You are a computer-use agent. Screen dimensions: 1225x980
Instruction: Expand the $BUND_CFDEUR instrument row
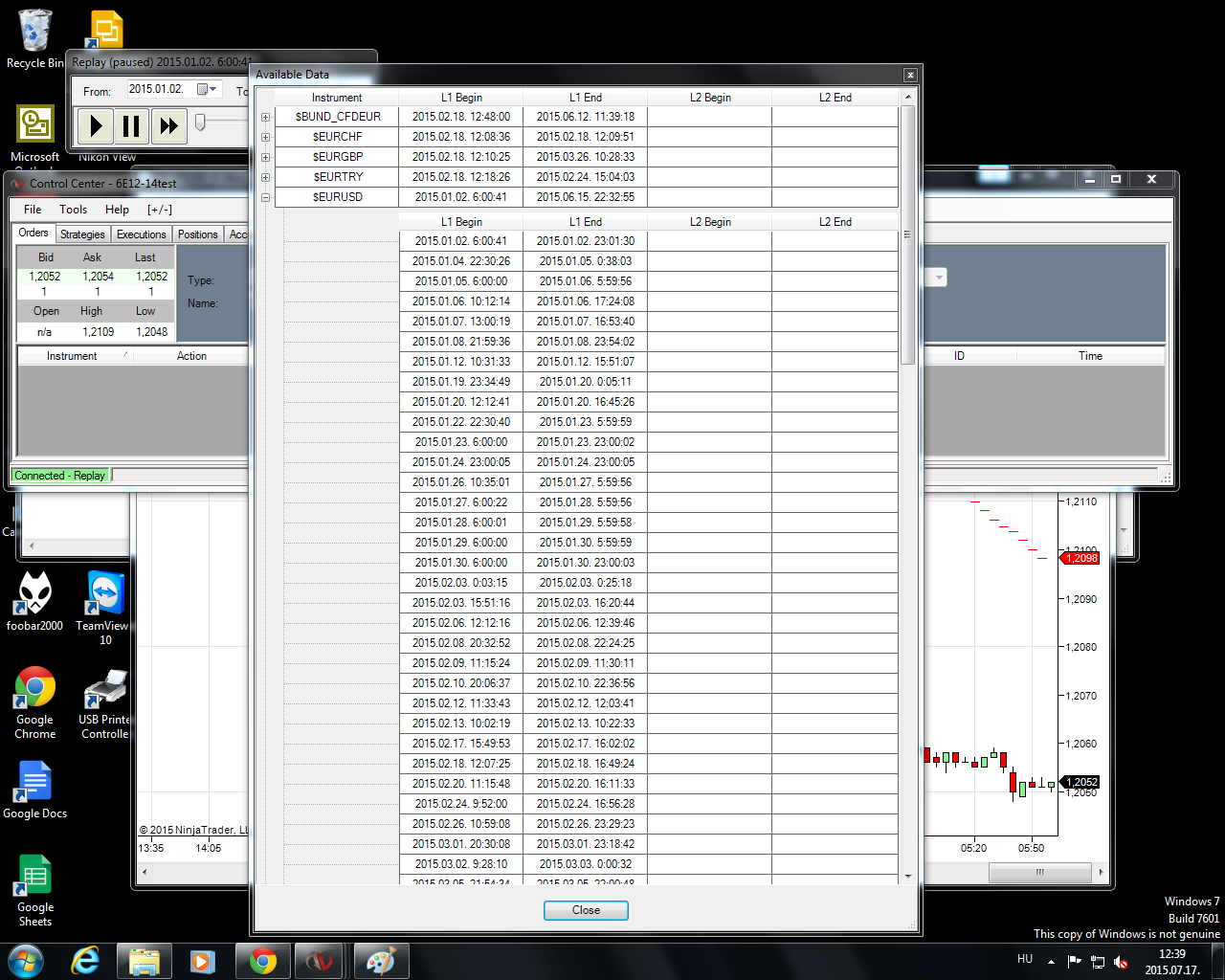click(265, 117)
